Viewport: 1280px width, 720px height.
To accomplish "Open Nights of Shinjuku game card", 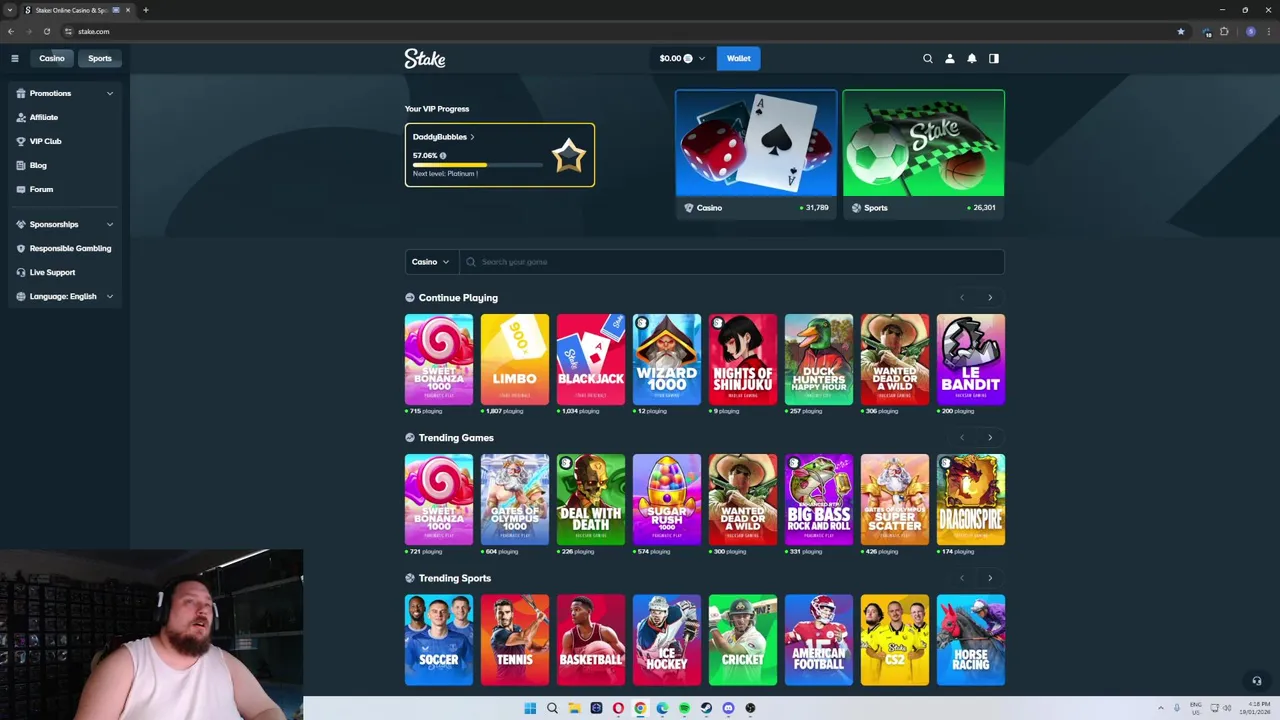I will (x=743, y=359).
